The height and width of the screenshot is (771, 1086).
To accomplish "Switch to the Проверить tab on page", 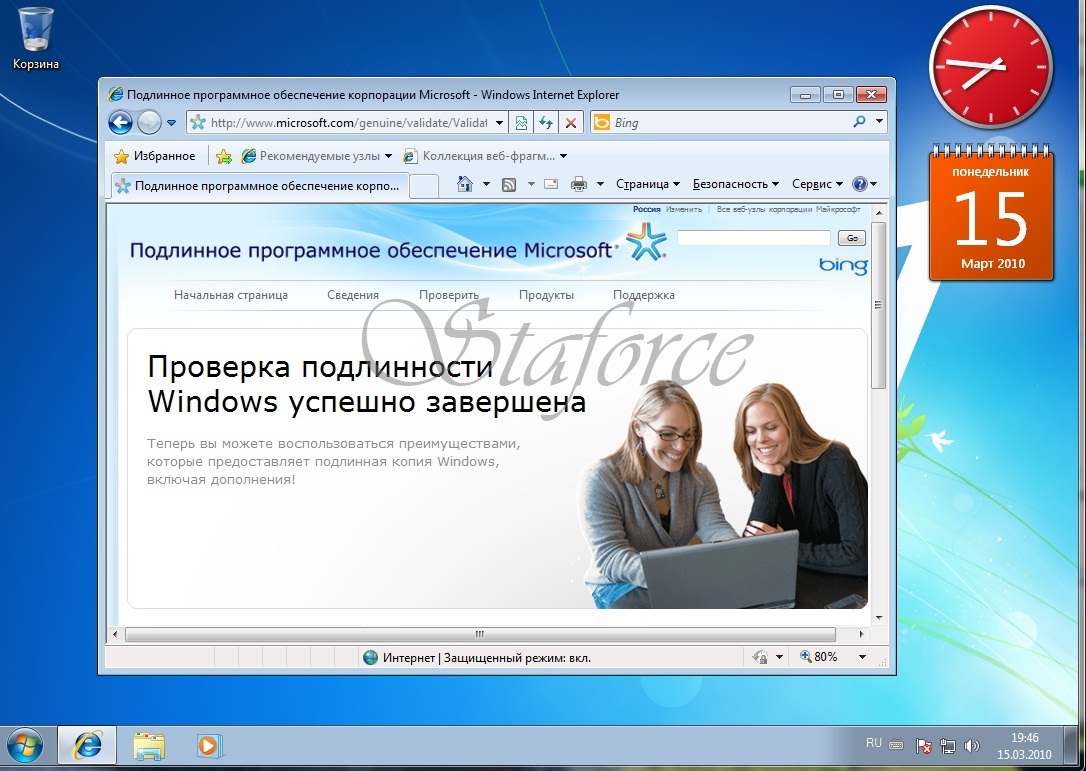I will point(447,295).
